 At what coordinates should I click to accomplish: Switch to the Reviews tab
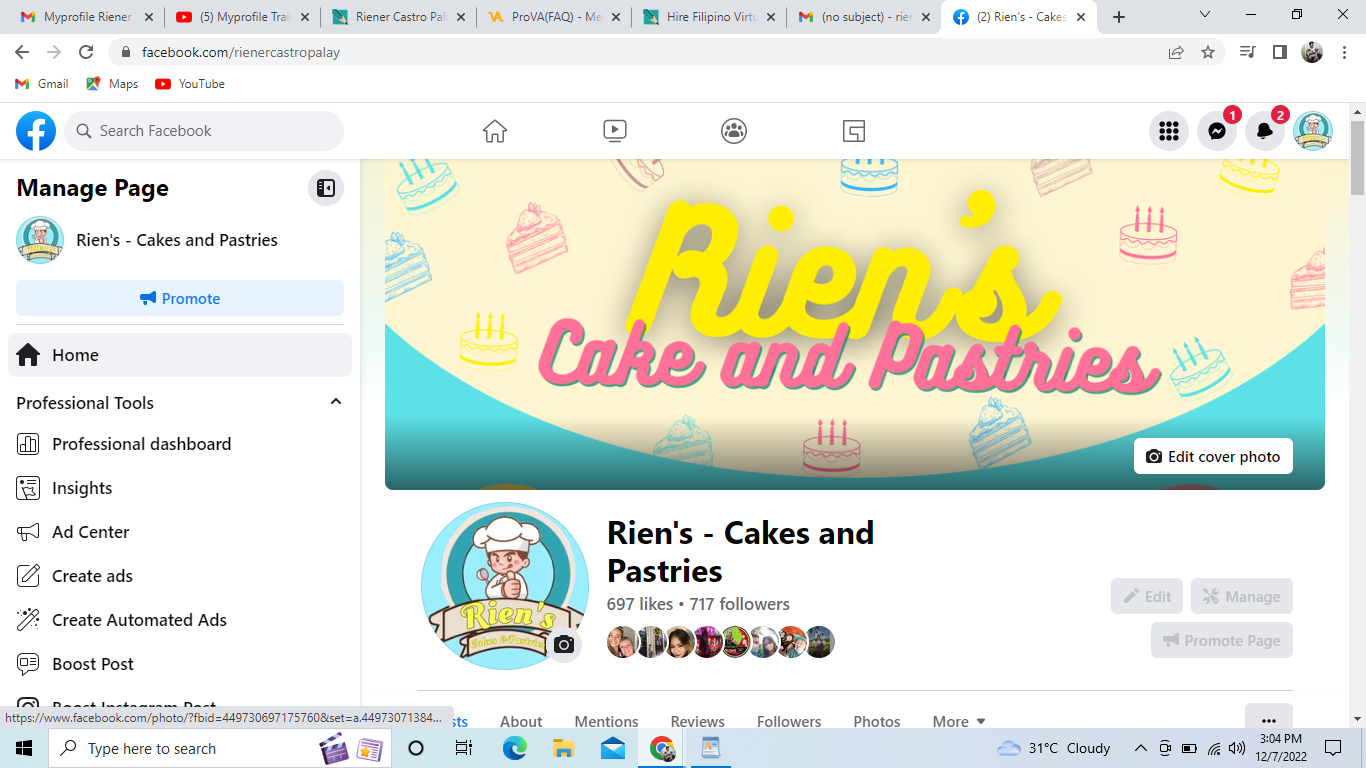[697, 721]
